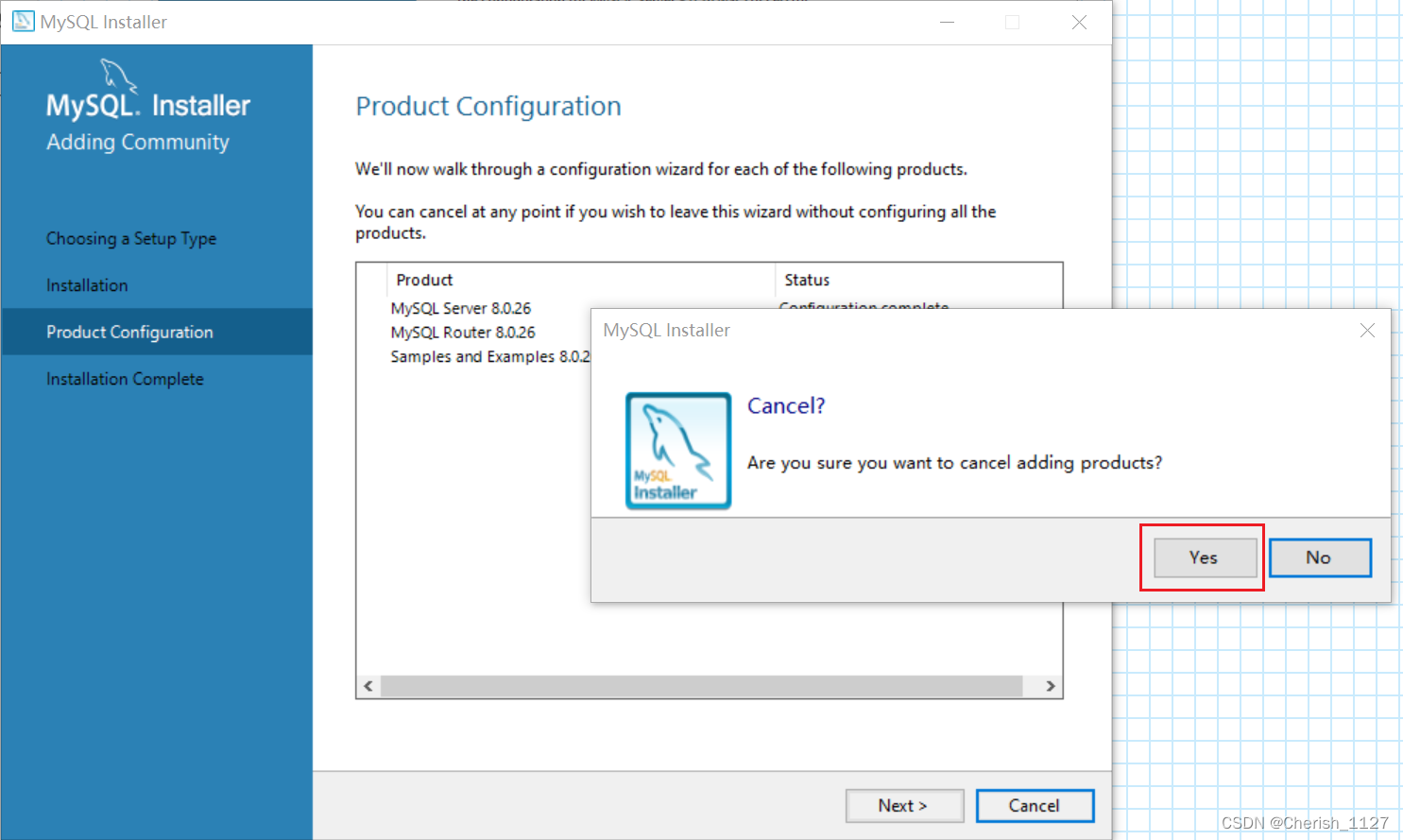Select Product Configuration sidebar step
The height and width of the screenshot is (840, 1403).
coord(157,332)
